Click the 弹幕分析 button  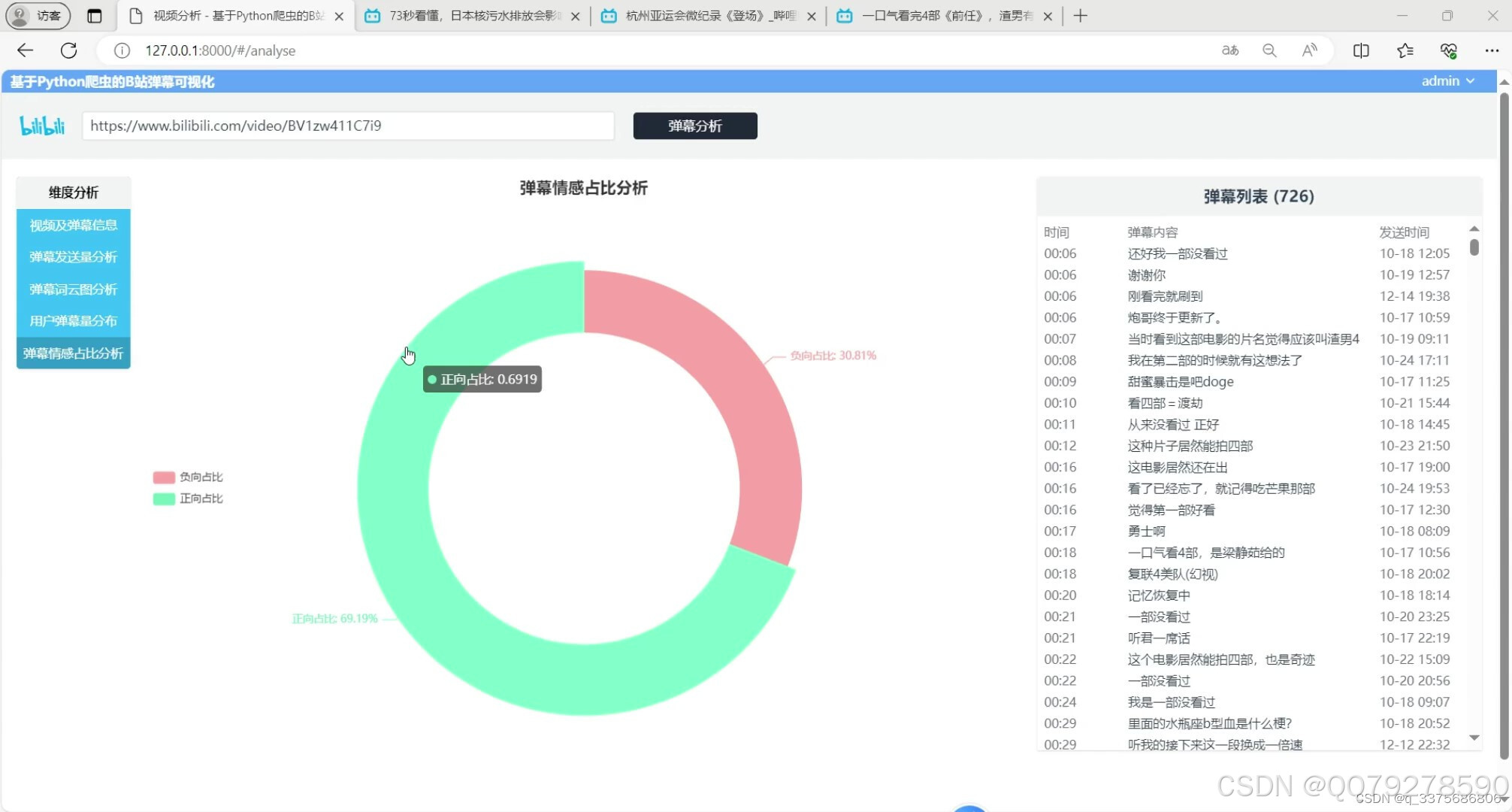click(694, 126)
